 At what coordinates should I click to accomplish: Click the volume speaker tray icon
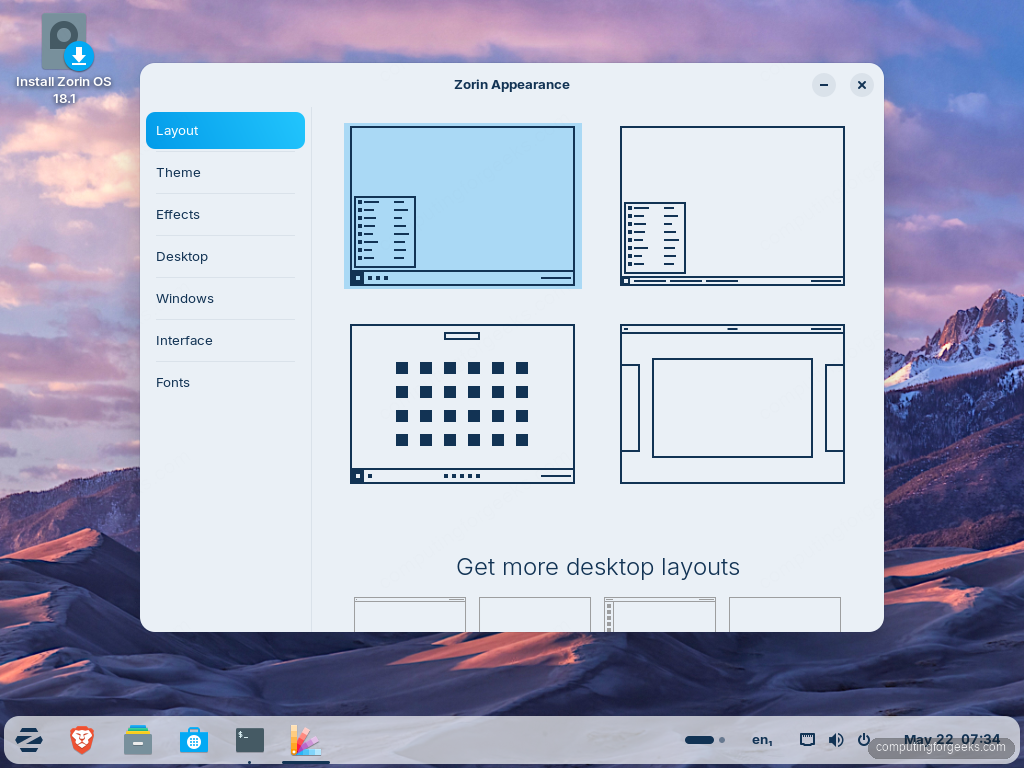coord(836,740)
